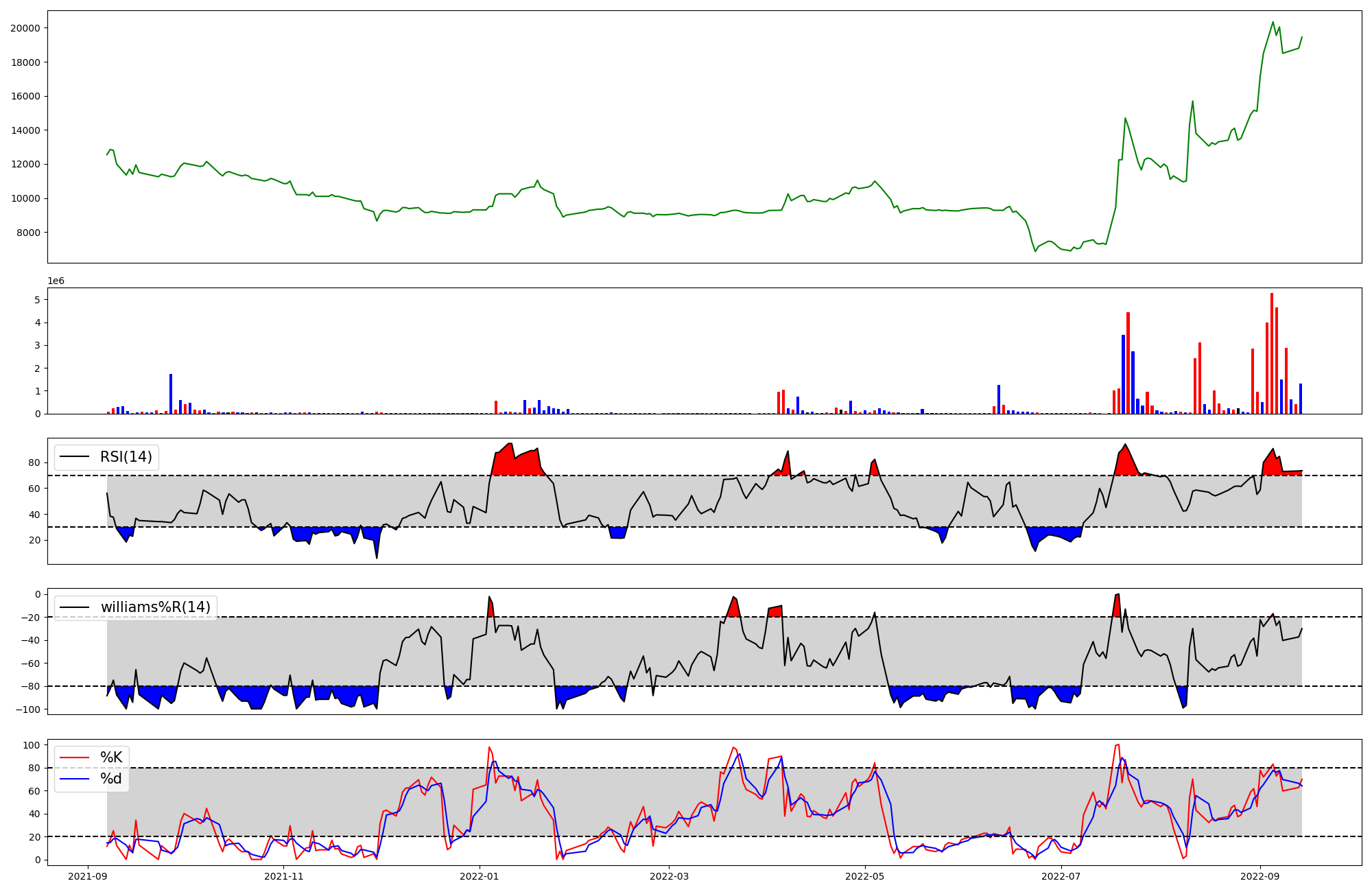Image resolution: width=1372 pixels, height=892 pixels.
Task: Click the williams%R(14) legend label
Action: [x=156, y=607]
